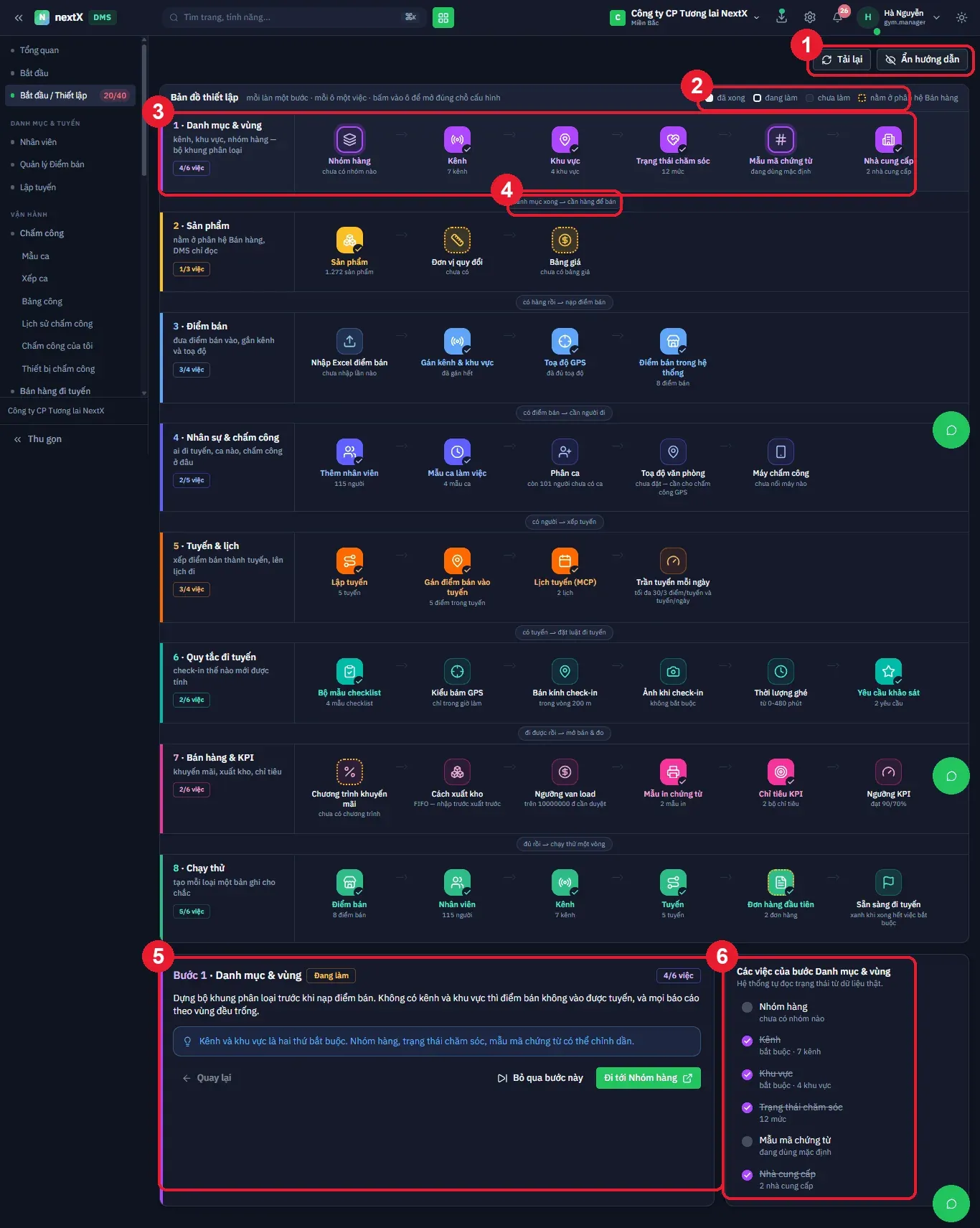Open the Lịch tuyến (MCP) calendar icon
Image resolution: width=980 pixels, height=1228 pixels.
point(565,561)
